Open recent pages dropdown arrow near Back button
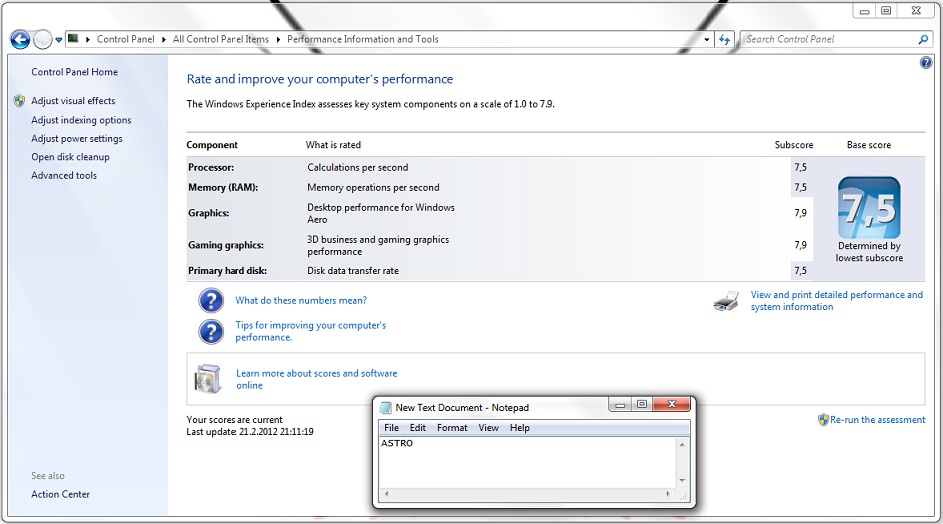Screen dimensions: 943x524 tap(59, 40)
